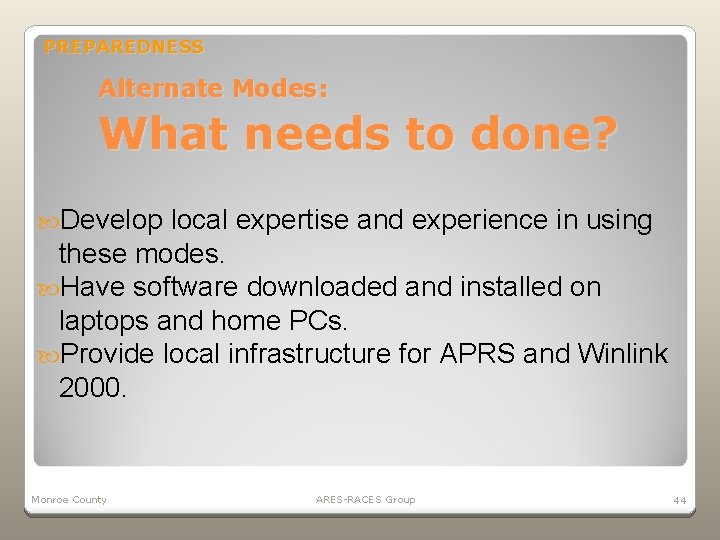The height and width of the screenshot is (540, 720).
Task: Click the 'Have software downloaded' bullet text
Action: tap(330, 303)
